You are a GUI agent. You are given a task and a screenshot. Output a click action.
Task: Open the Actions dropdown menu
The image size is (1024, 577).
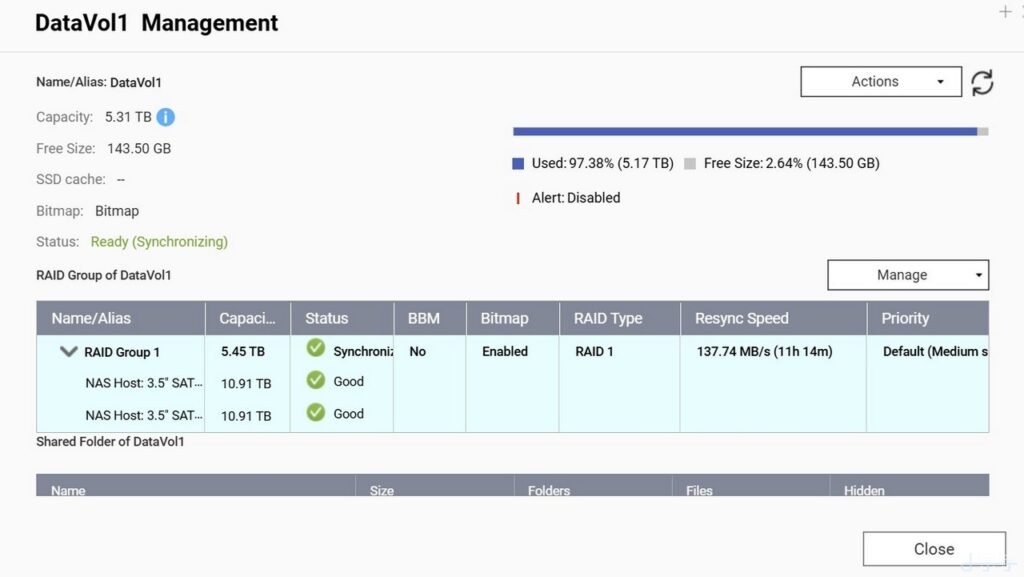coord(880,82)
